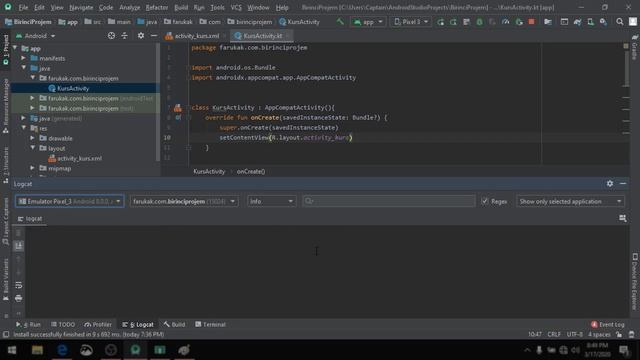Open Logcat settings gear icon
The height and width of the screenshot is (360, 640).
coord(610,184)
